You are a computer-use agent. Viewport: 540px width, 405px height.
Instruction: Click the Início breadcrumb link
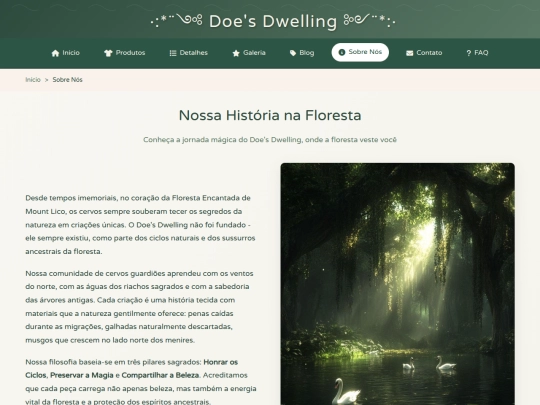33,80
